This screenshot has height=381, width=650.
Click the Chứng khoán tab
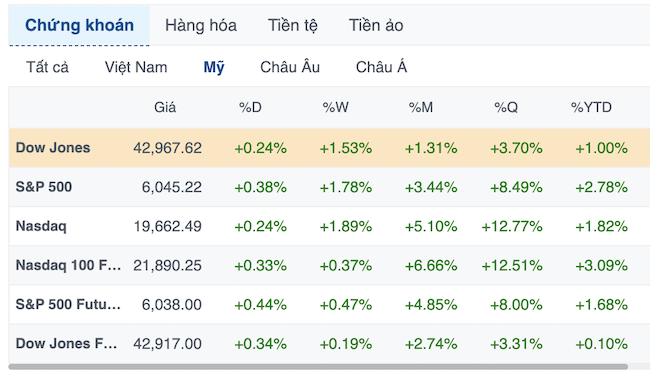pyautogui.click(x=79, y=25)
